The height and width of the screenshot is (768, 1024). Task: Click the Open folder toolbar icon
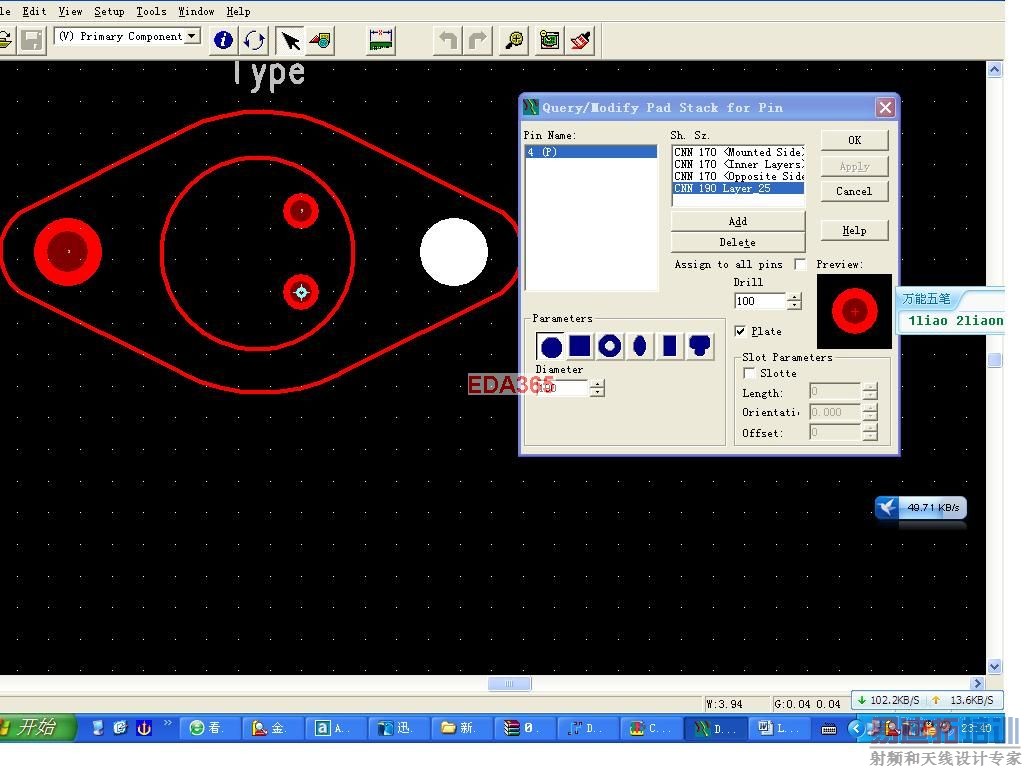pos(5,40)
